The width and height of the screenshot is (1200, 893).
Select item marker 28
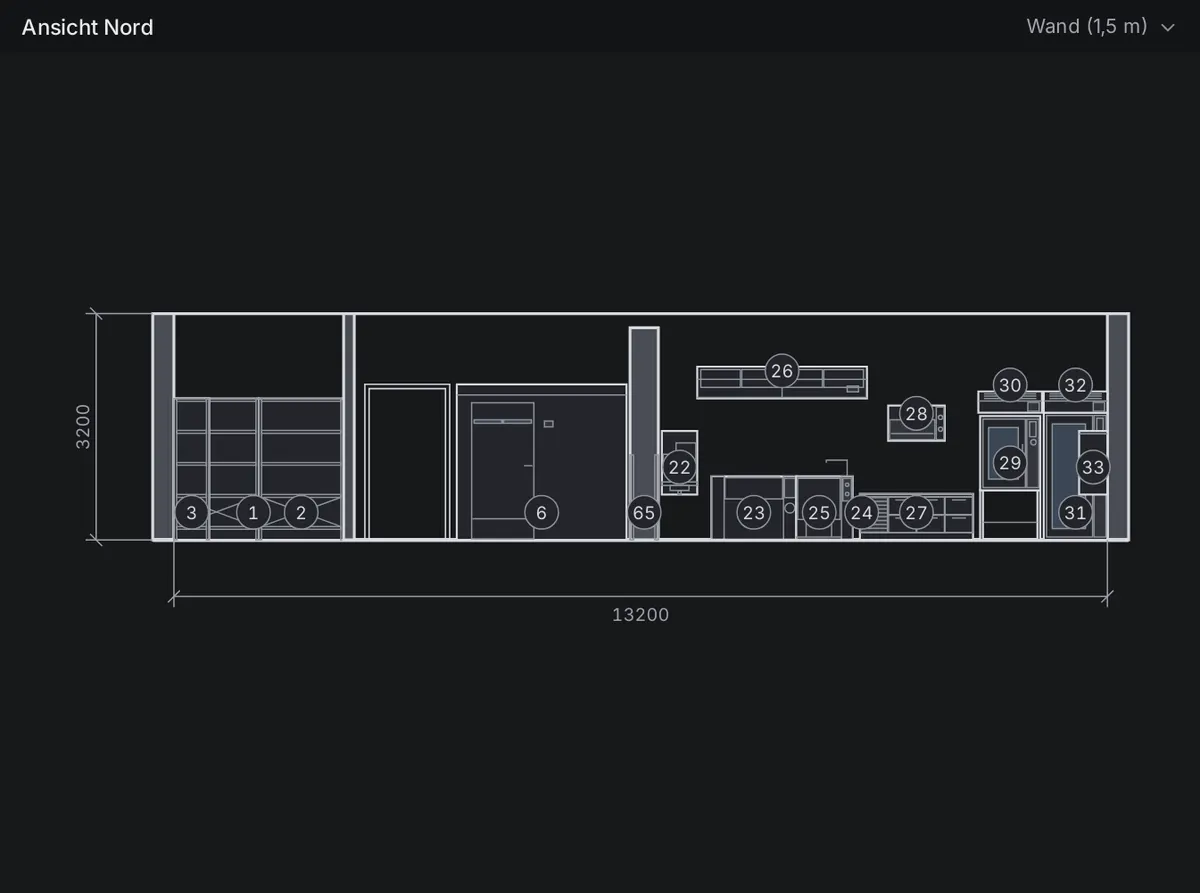916,414
